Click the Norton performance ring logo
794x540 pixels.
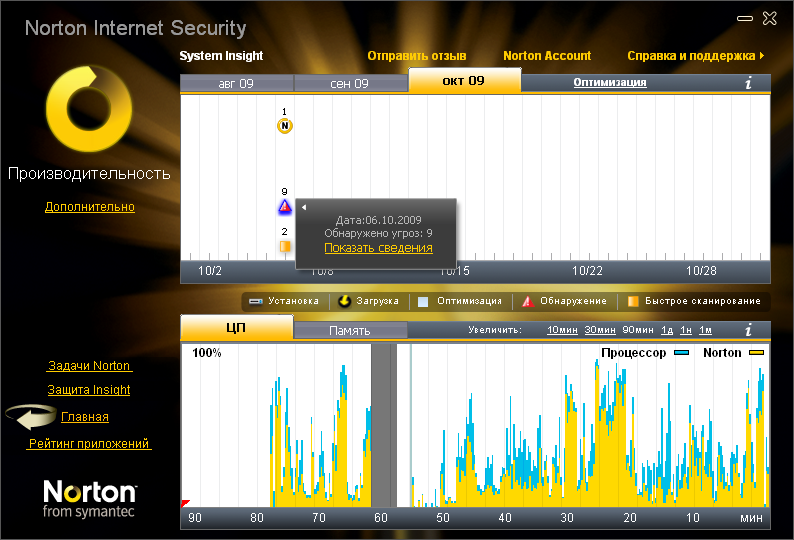pos(89,108)
